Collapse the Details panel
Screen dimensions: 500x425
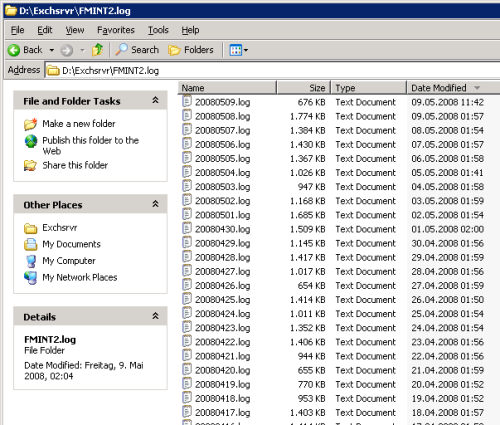pyautogui.click(x=155, y=316)
